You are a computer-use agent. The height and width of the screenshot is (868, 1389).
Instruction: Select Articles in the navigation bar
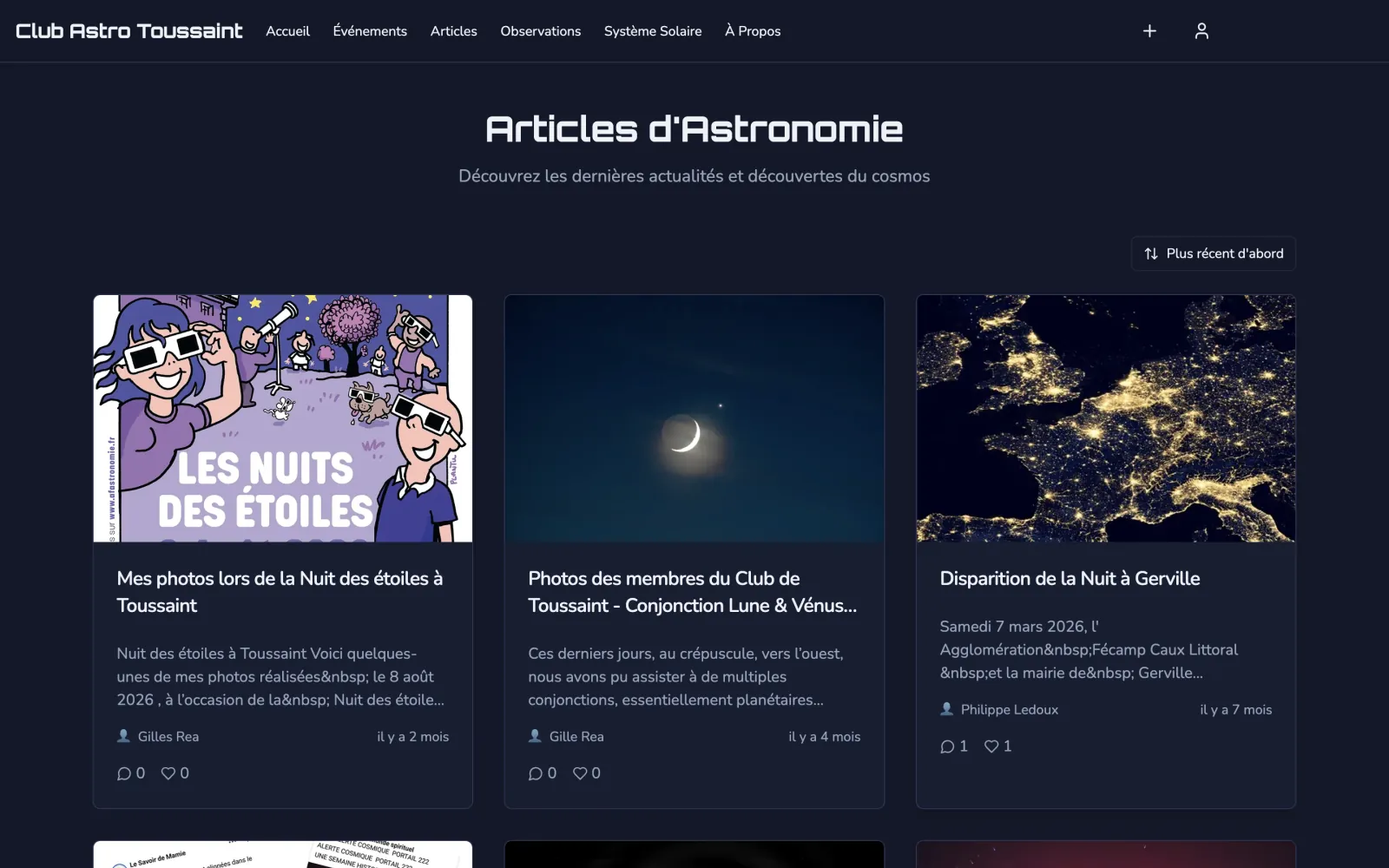pos(454,31)
